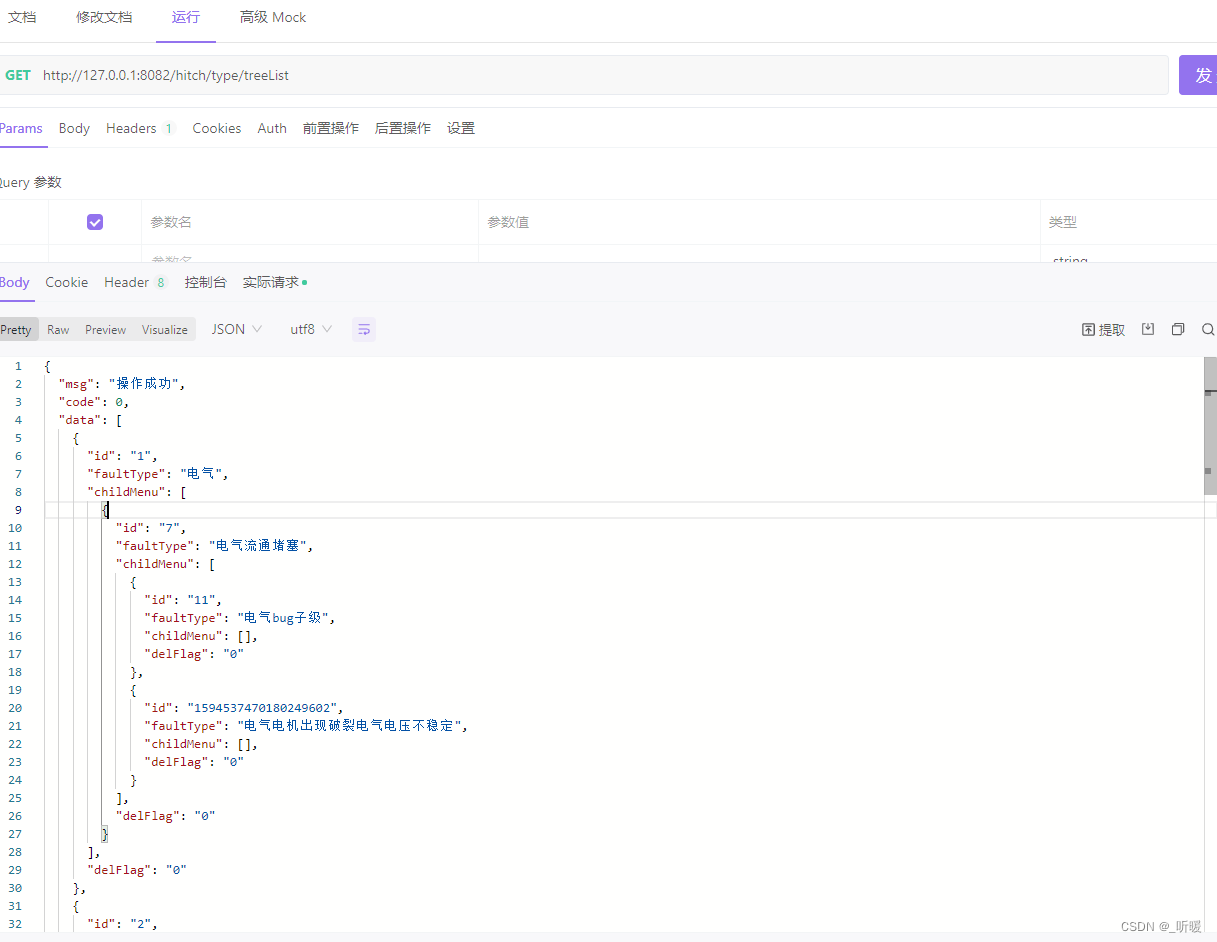Screen dimensions: 1217x942
Task: Open the request Cookies tab
Action: (217, 128)
